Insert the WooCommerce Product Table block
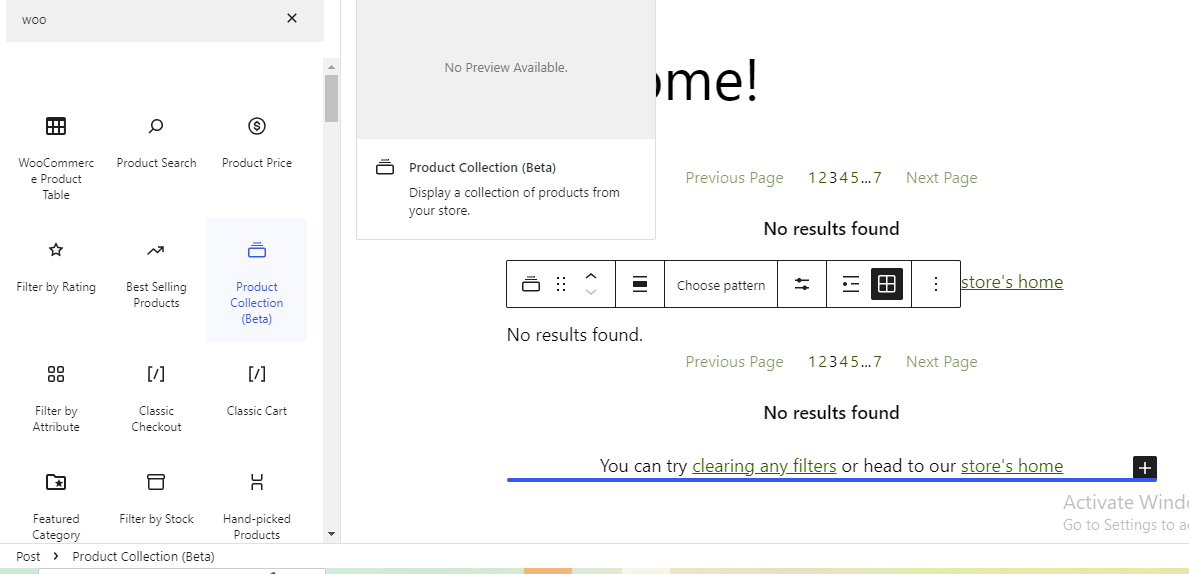The height and width of the screenshot is (574, 1189). click(x=56, y=156)
